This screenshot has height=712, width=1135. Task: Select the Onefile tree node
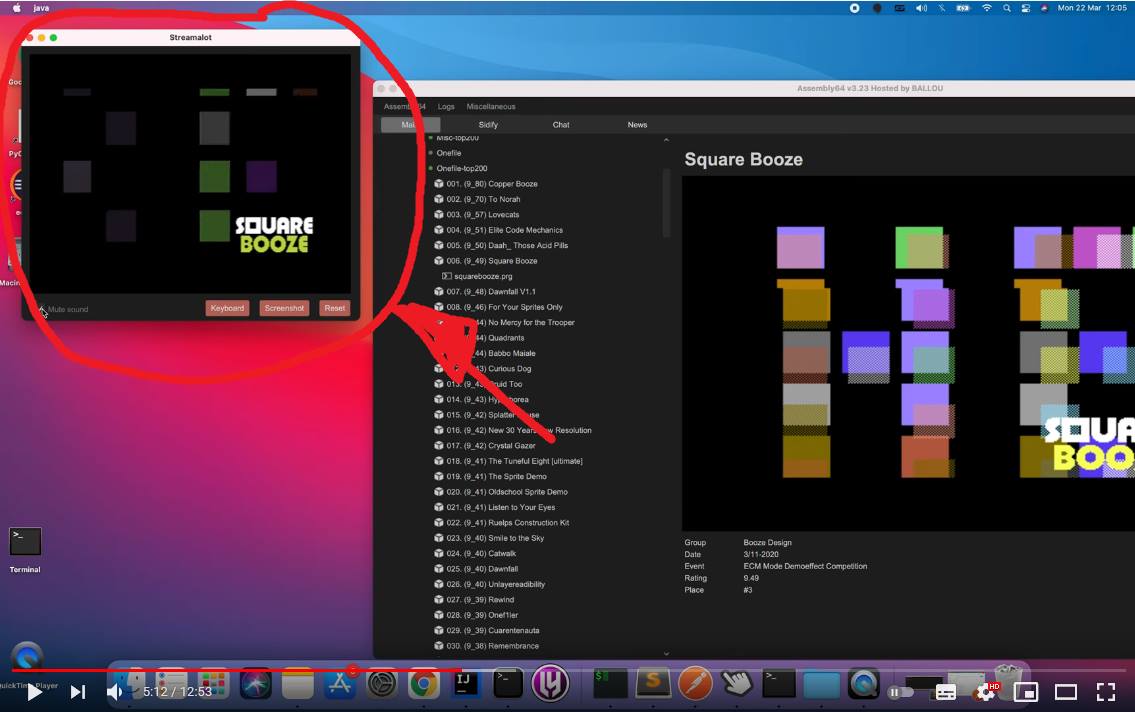point(448,153)
